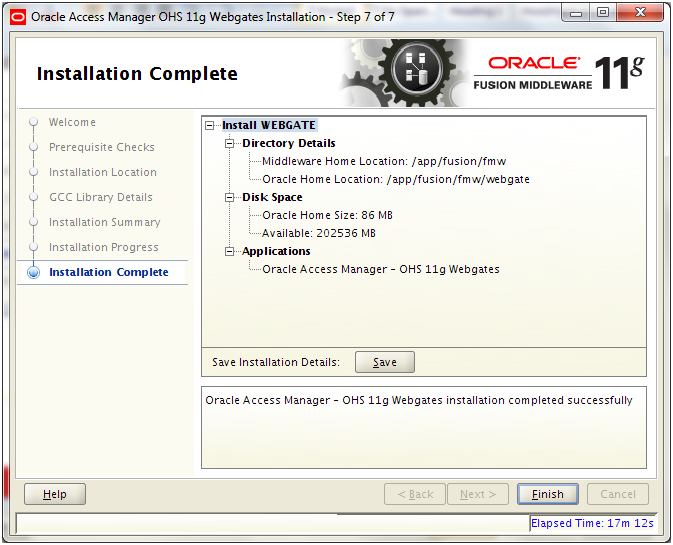Go to the Welcome step
The height and width of the screenshot is (545, 673).
tap(72, 122)
